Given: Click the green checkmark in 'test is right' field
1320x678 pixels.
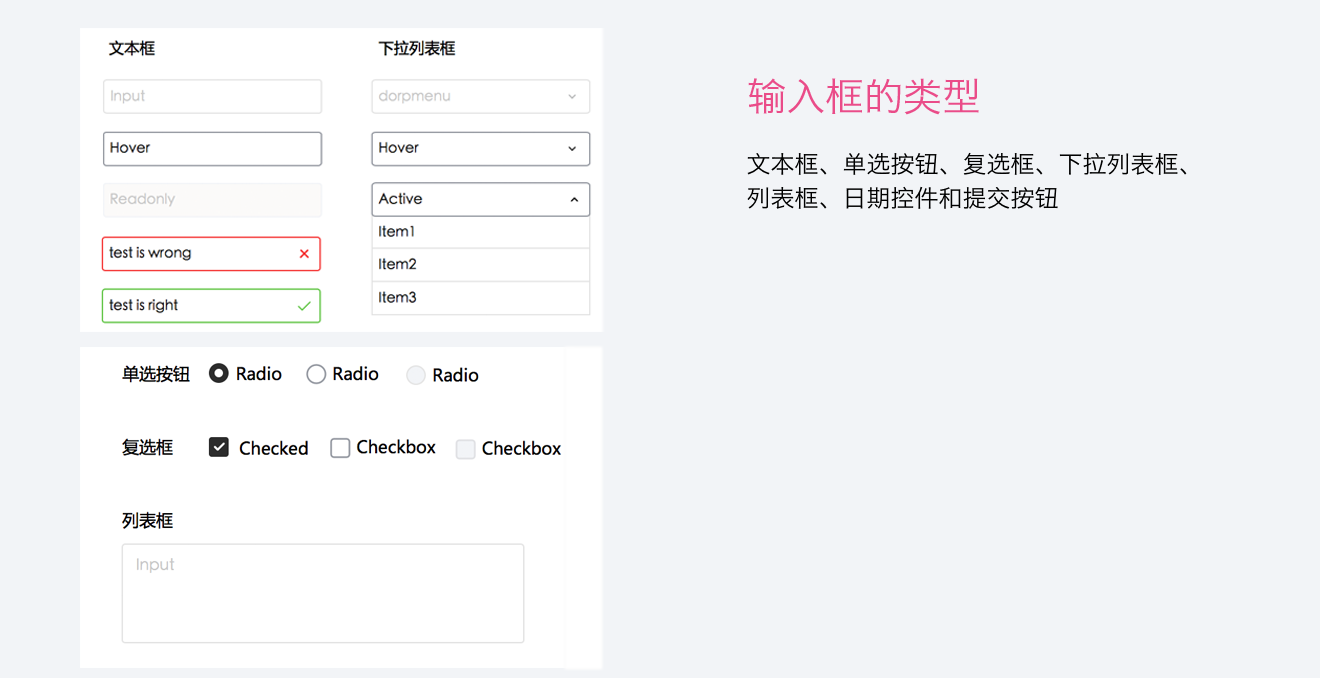Looking at the screenshot, I should click(x=304, y=306).
